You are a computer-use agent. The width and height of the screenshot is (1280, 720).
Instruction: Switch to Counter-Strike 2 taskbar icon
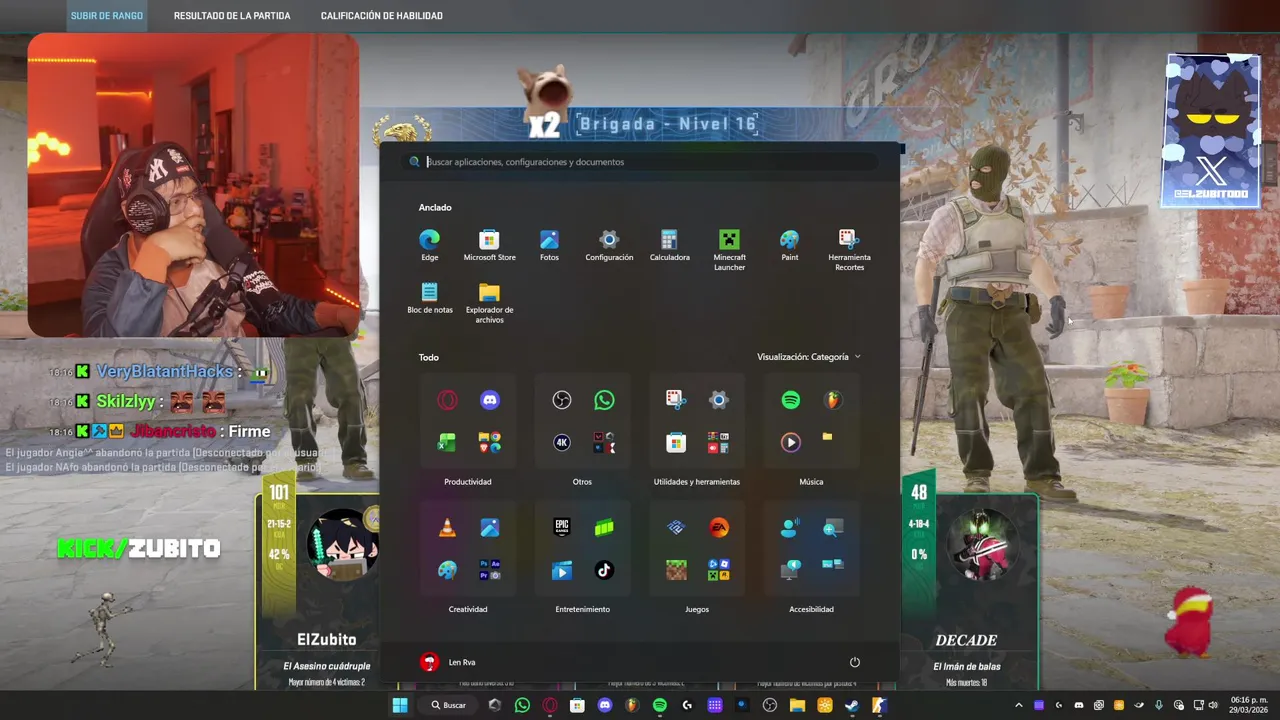point(879,705)
